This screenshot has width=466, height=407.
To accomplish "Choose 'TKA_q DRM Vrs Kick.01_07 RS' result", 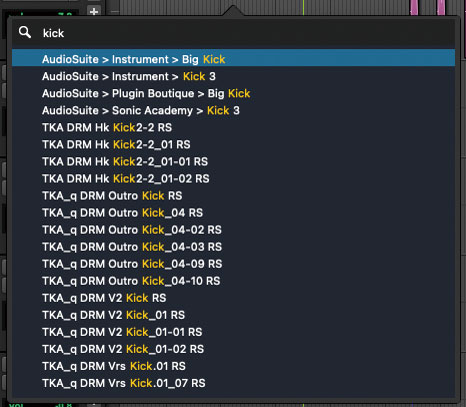I will [233, 383].
